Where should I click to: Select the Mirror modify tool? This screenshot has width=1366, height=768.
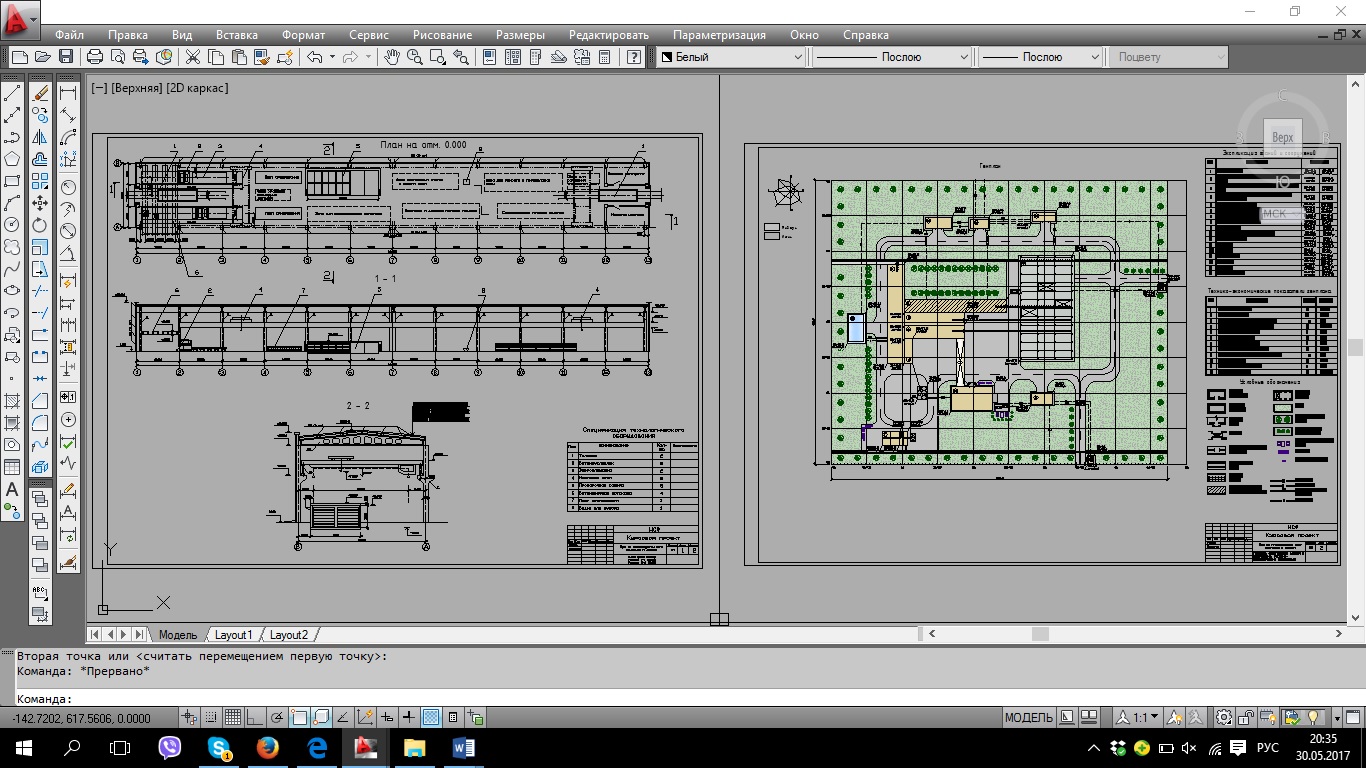[40, 137]
